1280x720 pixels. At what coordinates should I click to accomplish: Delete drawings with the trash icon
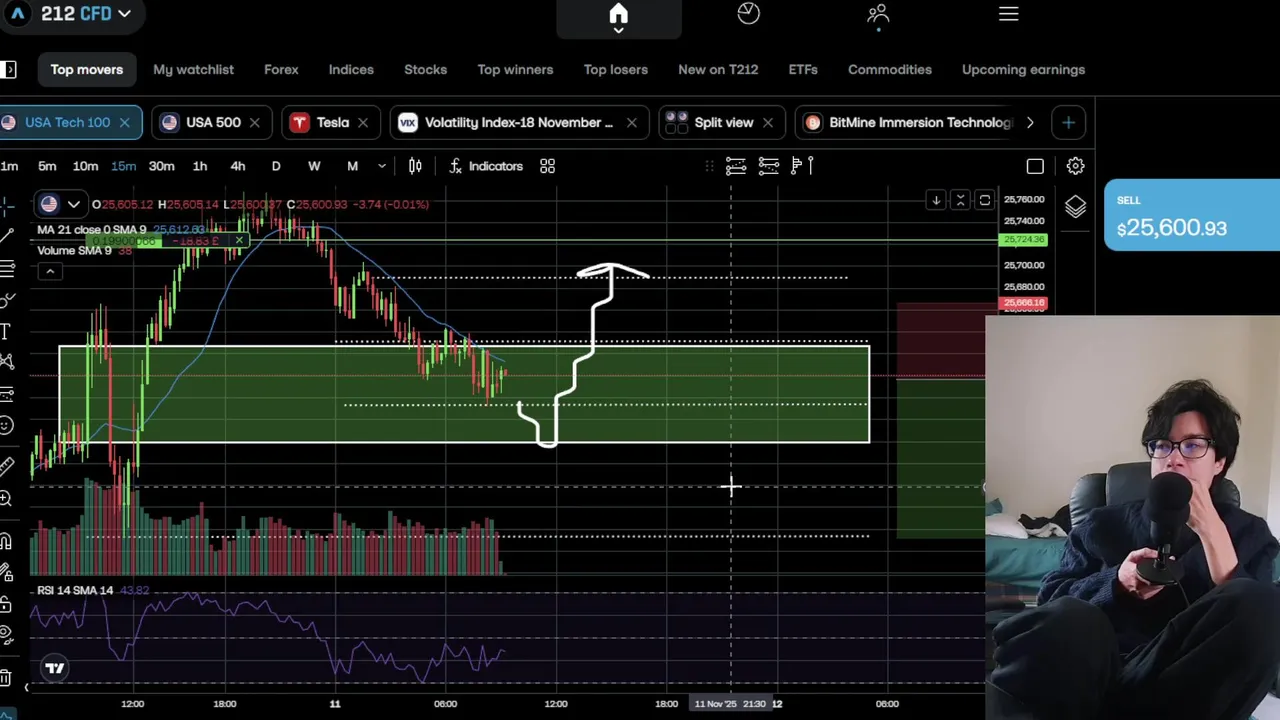6,677
